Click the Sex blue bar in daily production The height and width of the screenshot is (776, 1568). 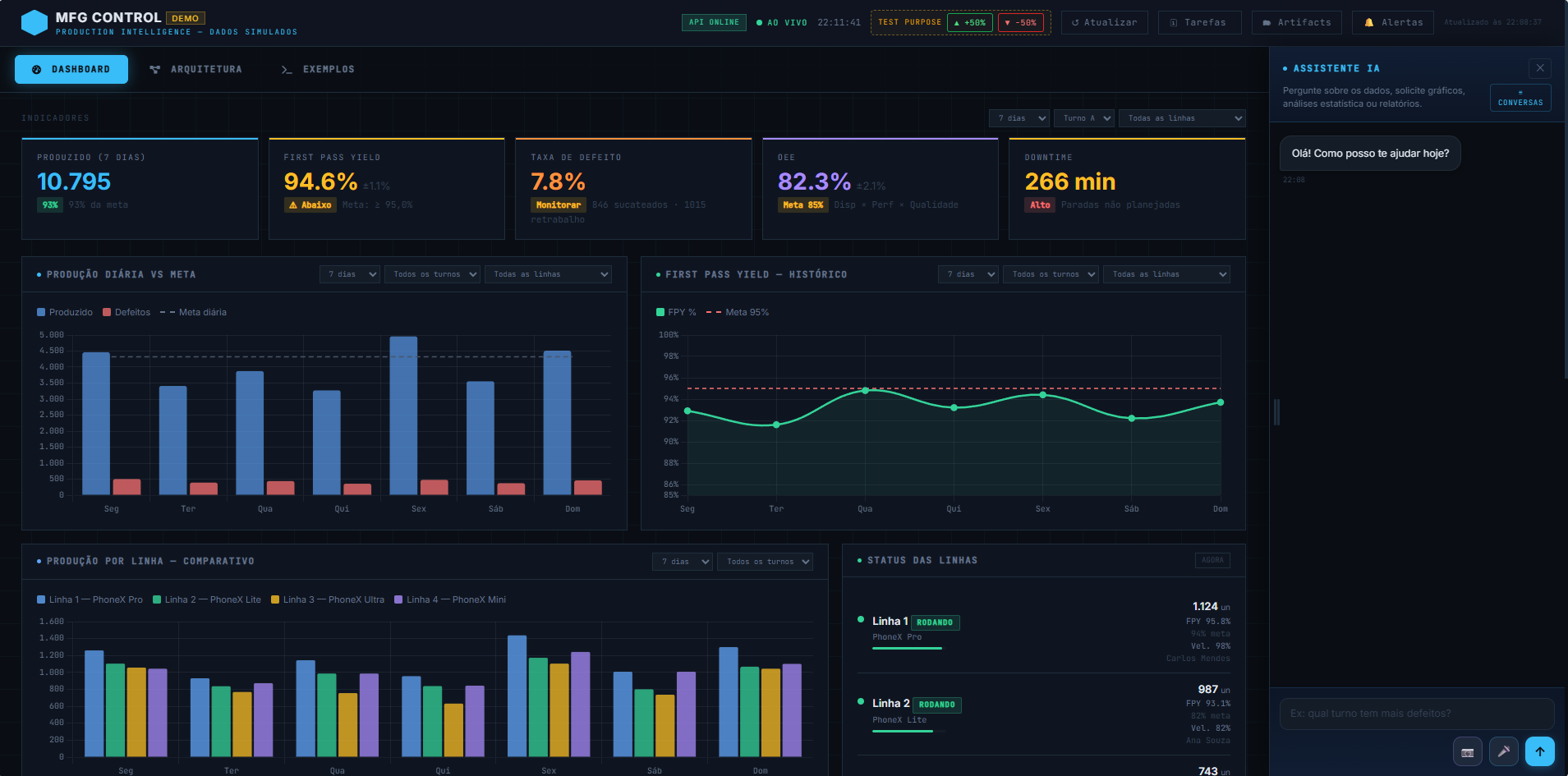point(403,416)
